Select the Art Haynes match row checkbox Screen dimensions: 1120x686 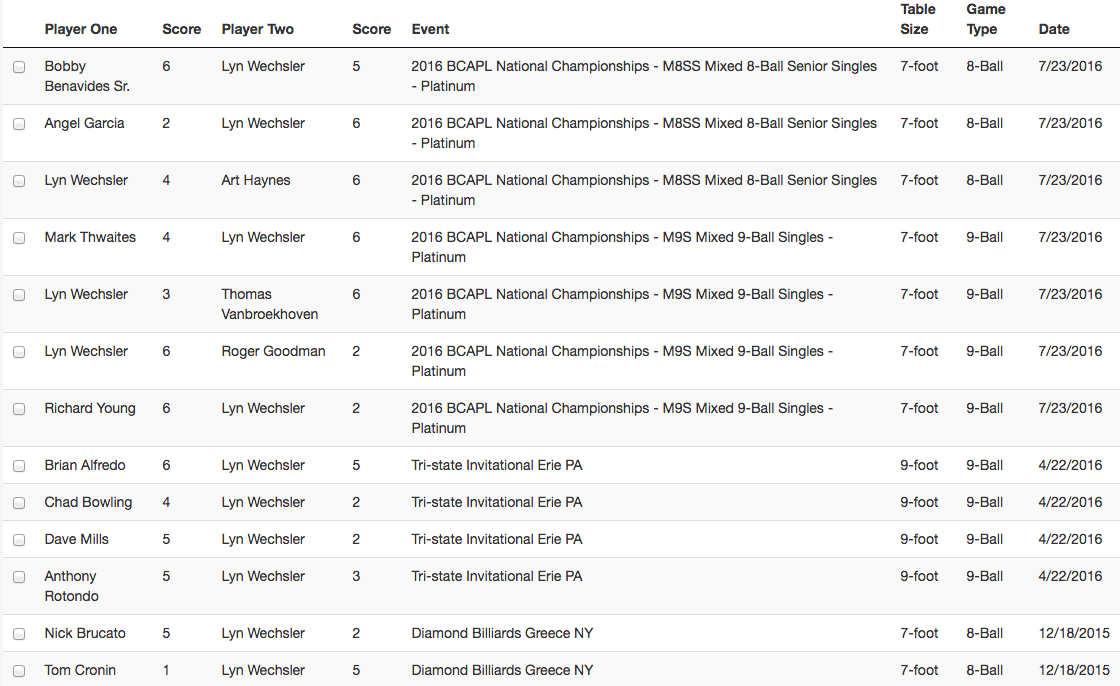(19, 182)
